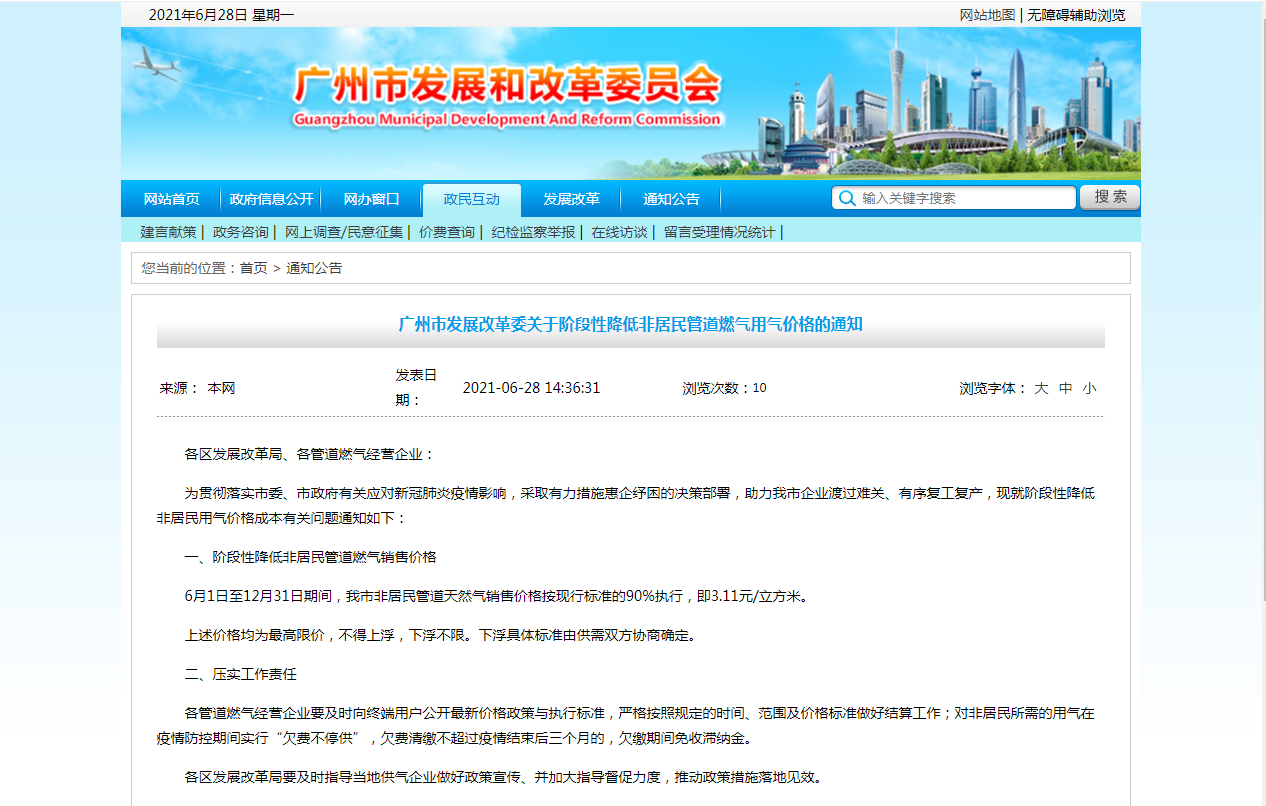Open the 网办窗口 nav tab

click(371, 199)
